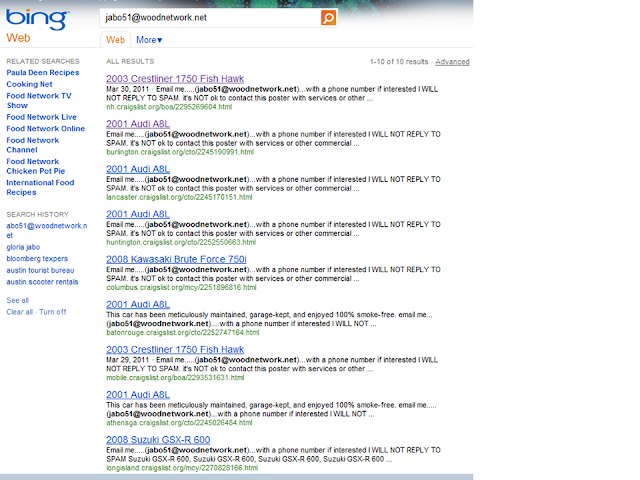Open Audi A8L result from lancaster.craigslist
The height and width of the screenshot is (480, 640).
pos(138,169)
